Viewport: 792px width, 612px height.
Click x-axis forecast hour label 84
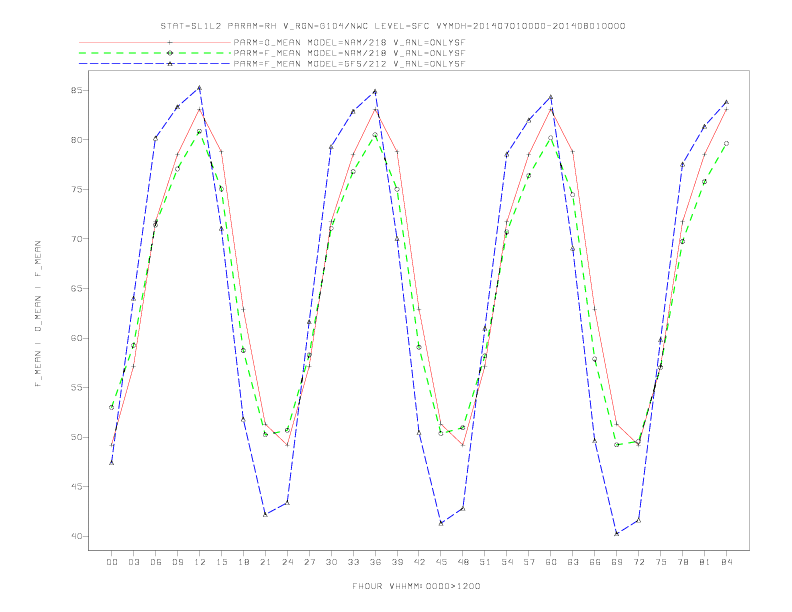[x=727, y=562]
